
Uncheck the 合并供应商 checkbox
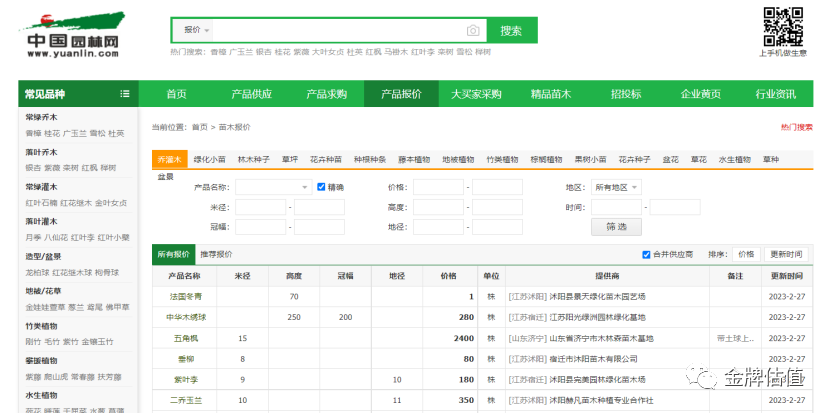click(x=646, y=255)
